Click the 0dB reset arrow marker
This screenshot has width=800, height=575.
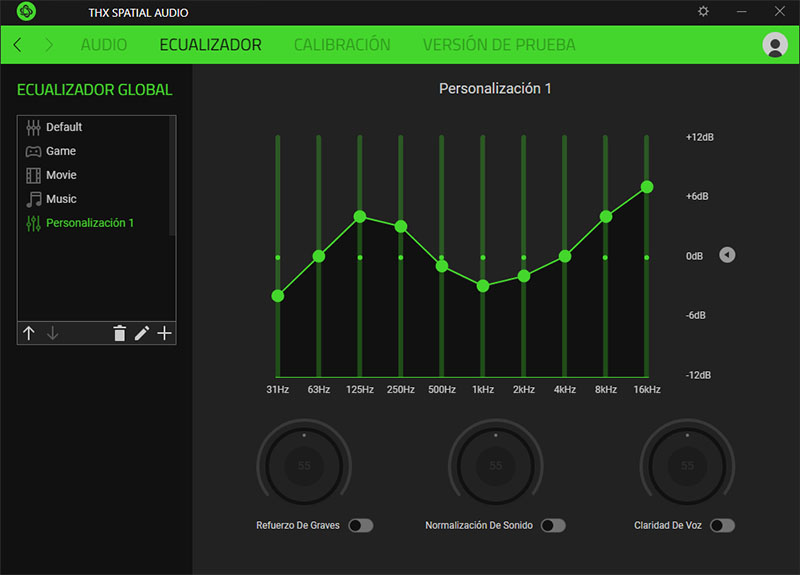point(727,255)
